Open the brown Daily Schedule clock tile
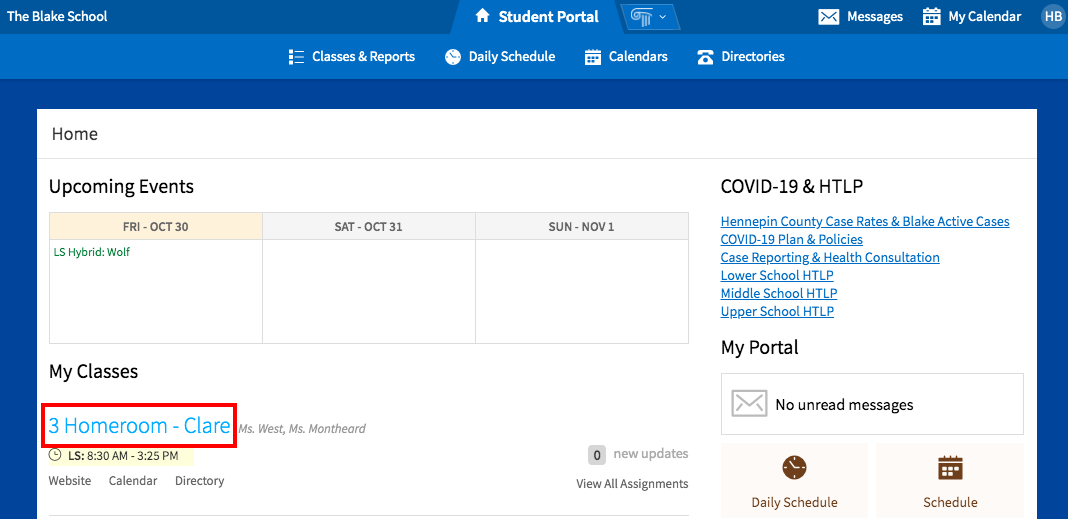This screenshot has width=1068, height=519. tap(794, 482)
